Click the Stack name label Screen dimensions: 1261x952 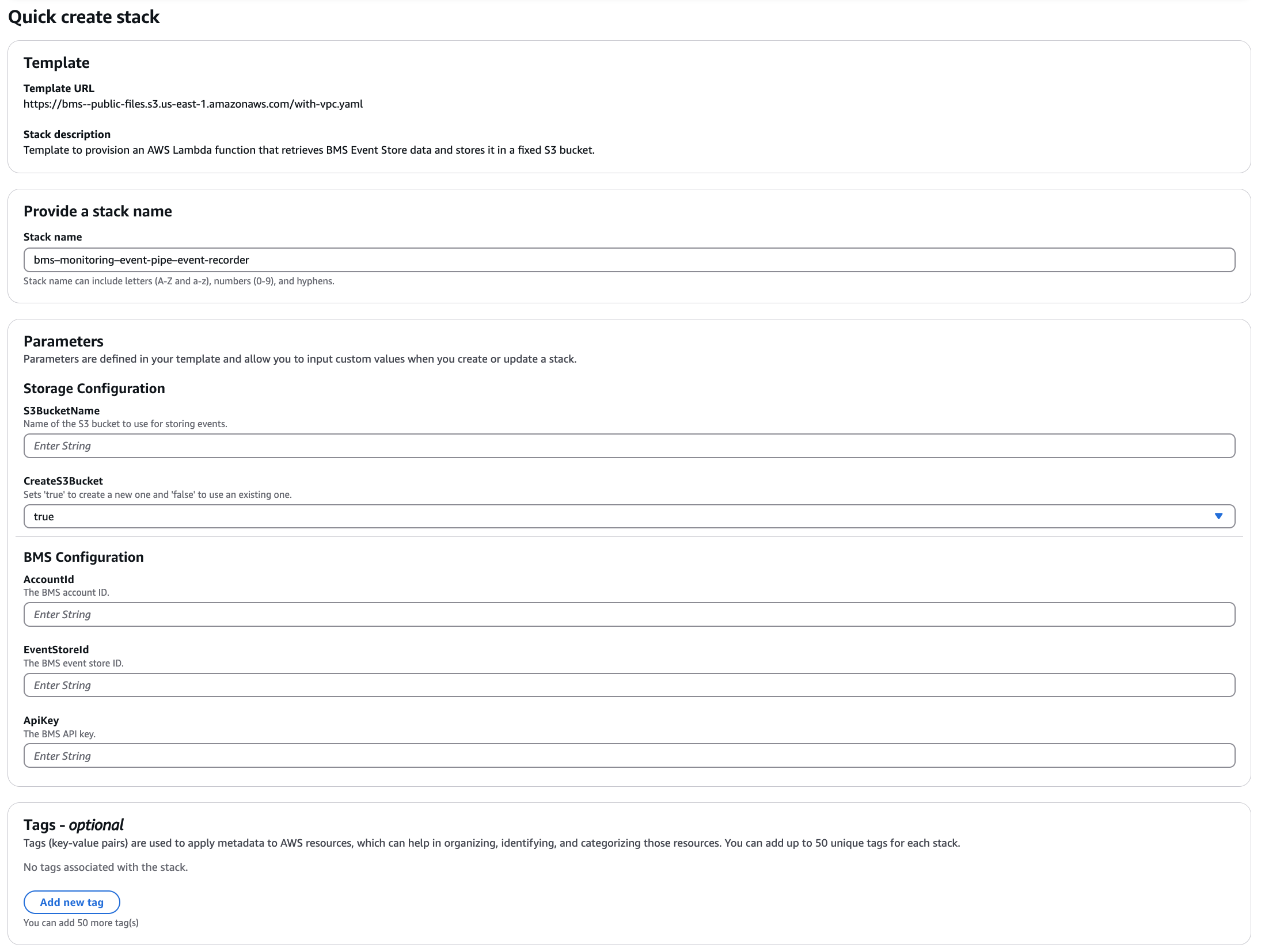[x=52, y=237]
